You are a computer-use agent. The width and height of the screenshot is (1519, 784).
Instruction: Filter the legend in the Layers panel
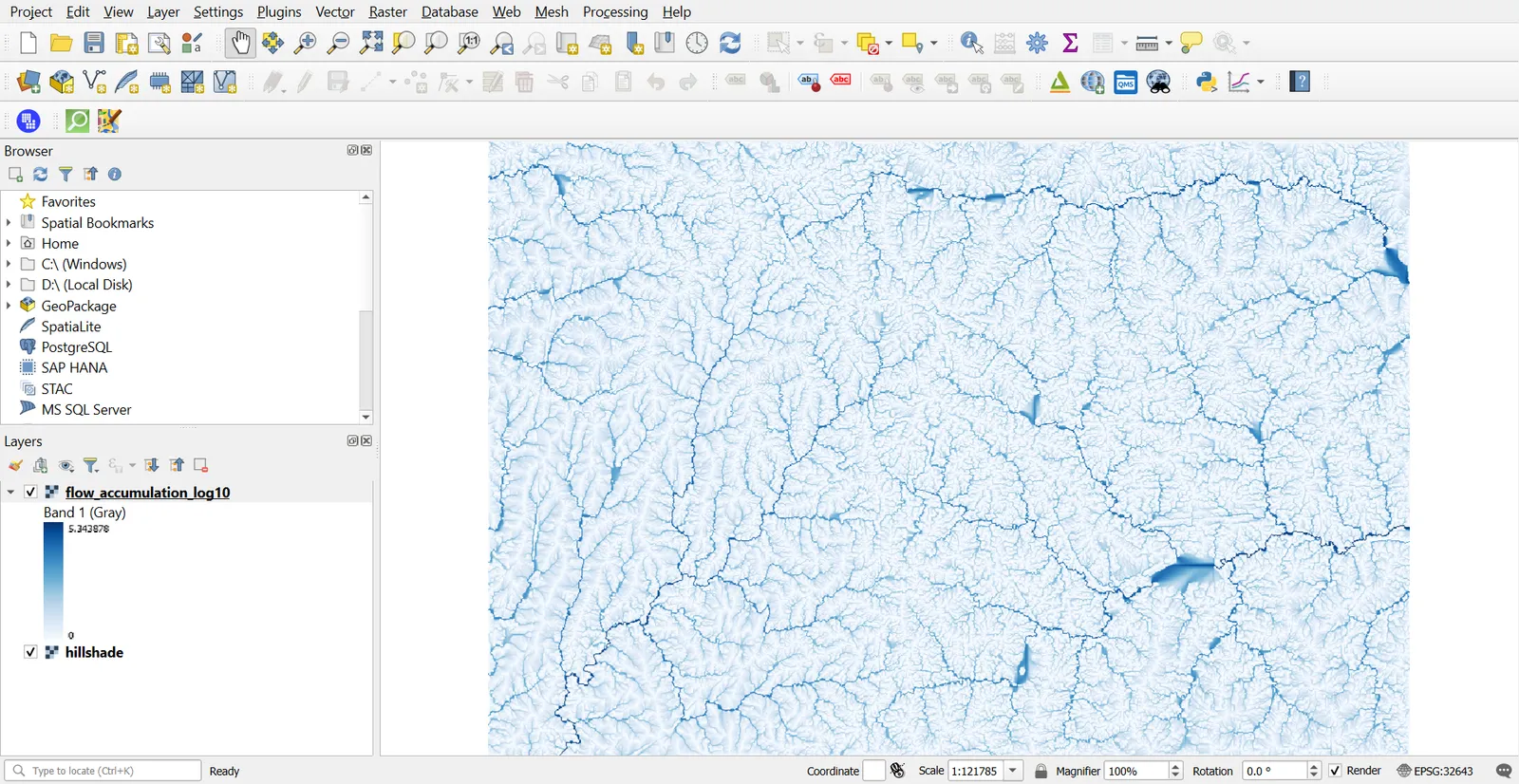91,465
